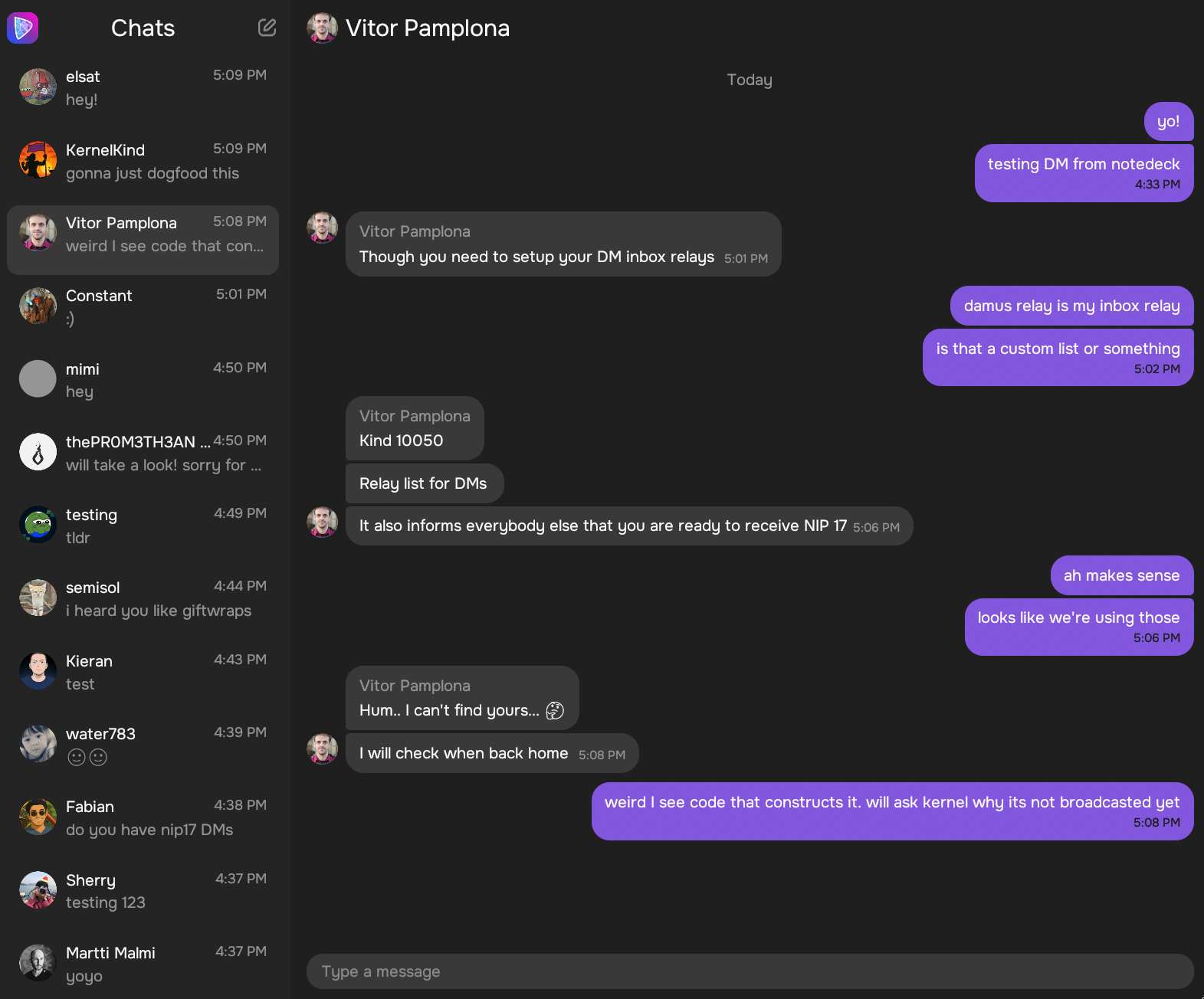Screen dimensions: 1204x999
Task: Click thePR0M3TH3AN's profile picture
Action: click(x=38, y=452)
